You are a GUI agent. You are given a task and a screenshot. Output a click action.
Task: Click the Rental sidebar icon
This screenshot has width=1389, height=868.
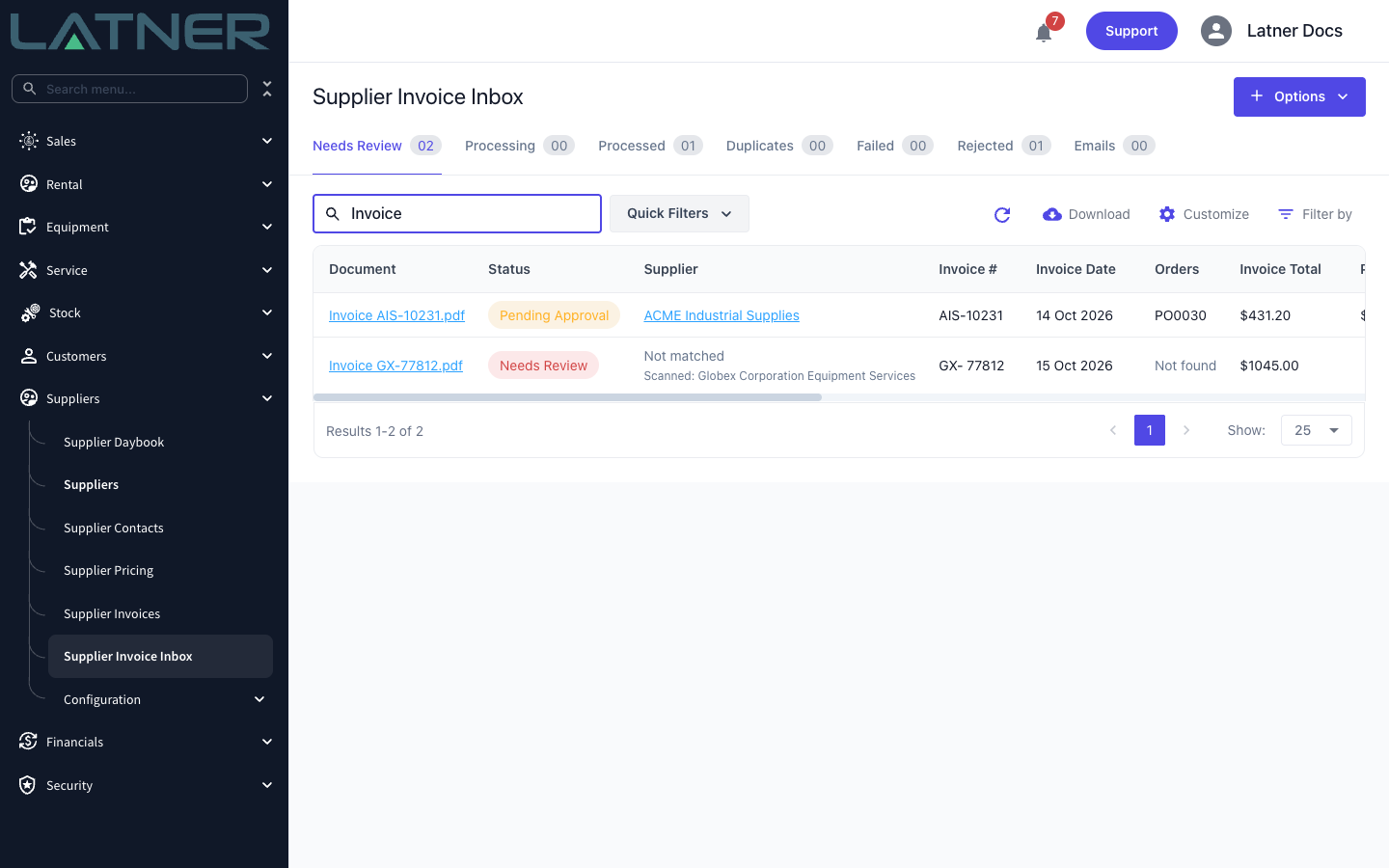[x=29, y=184]
